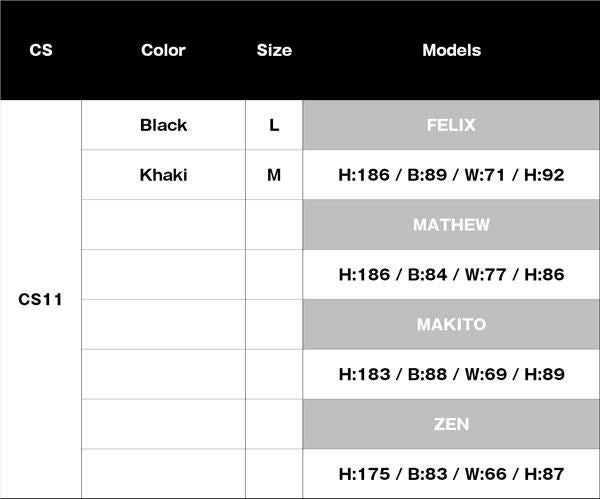Click the empty Color cell beside ZEN
Screen dimensions: 600x499
click(x=163, y=424)
